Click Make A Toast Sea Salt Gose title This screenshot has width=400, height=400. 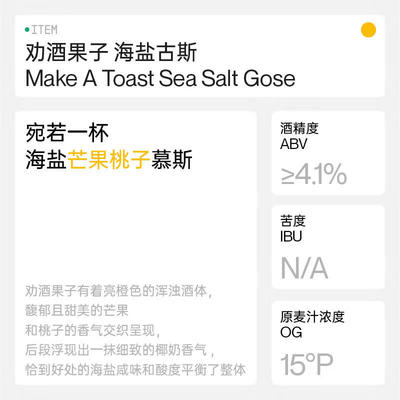click(x=160, y=79)
